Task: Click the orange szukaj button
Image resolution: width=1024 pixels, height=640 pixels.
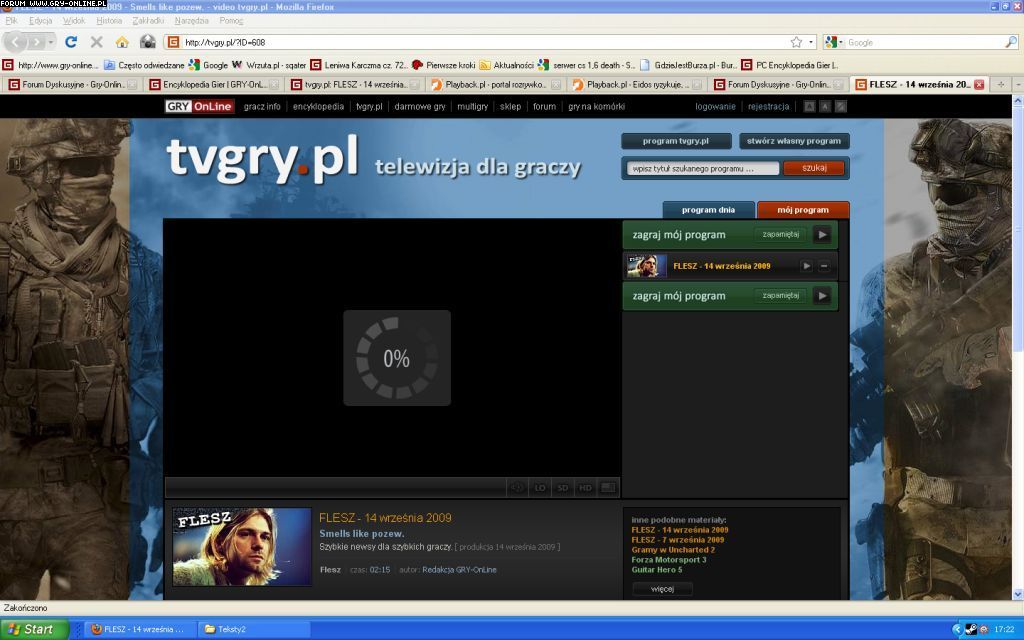Action: tap(814, 168)
